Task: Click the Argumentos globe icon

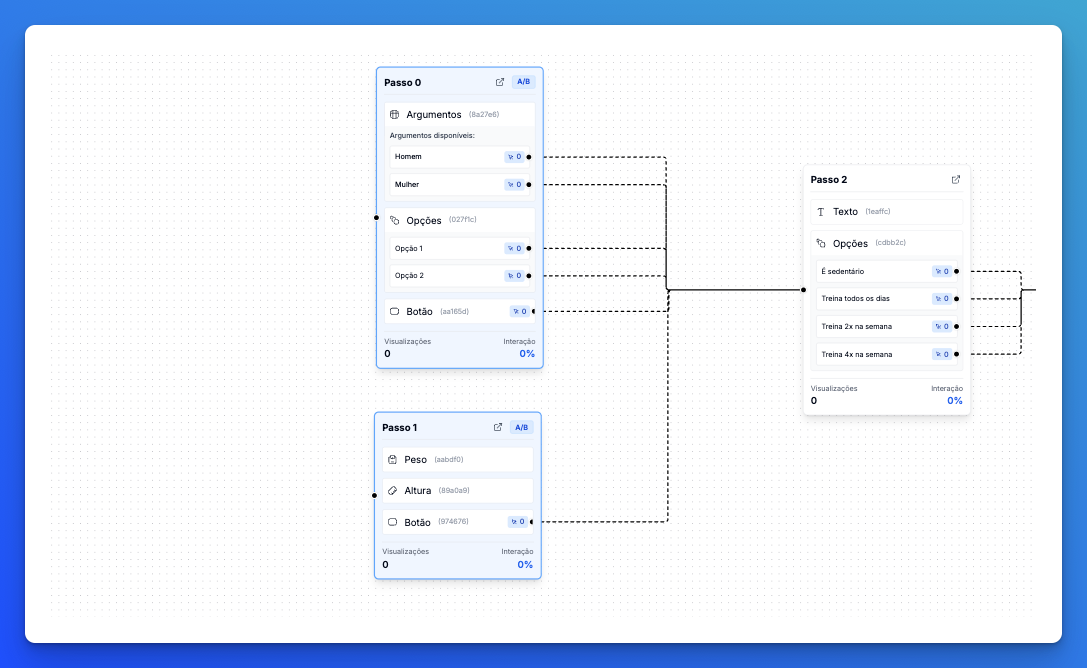Action: (x=394, y=115)
